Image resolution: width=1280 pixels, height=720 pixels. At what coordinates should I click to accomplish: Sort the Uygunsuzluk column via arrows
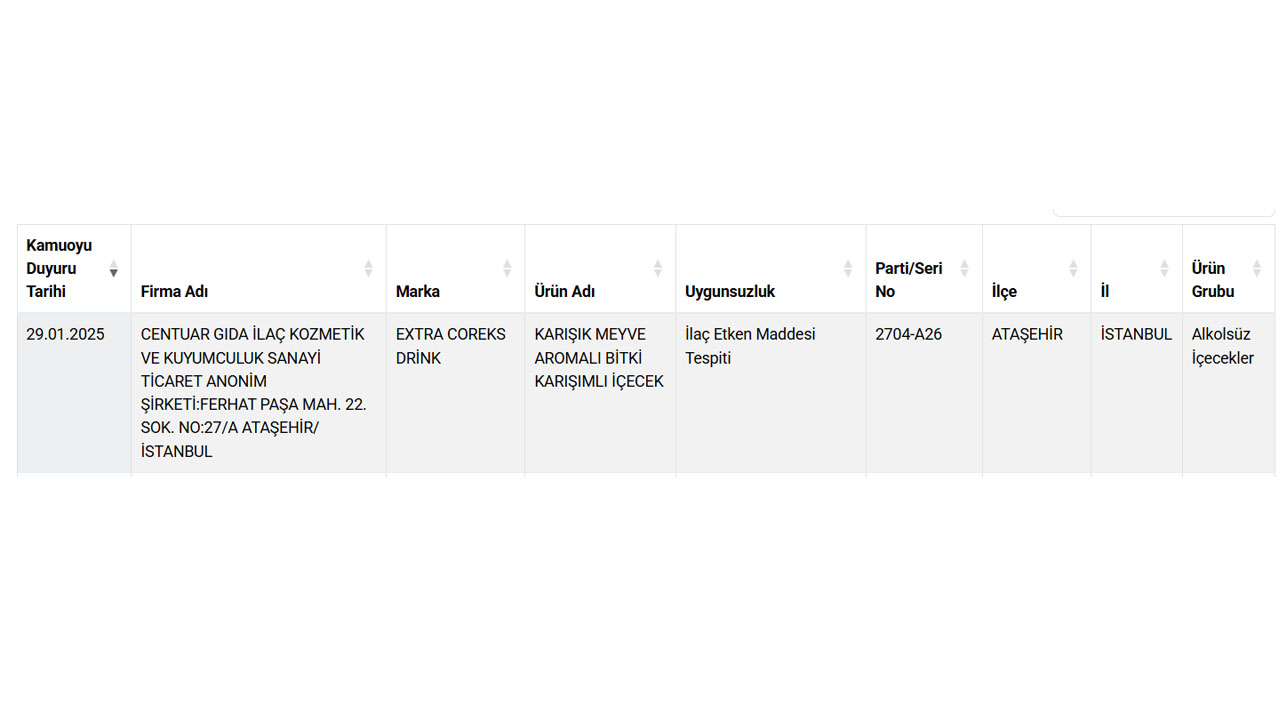point(848,268)
